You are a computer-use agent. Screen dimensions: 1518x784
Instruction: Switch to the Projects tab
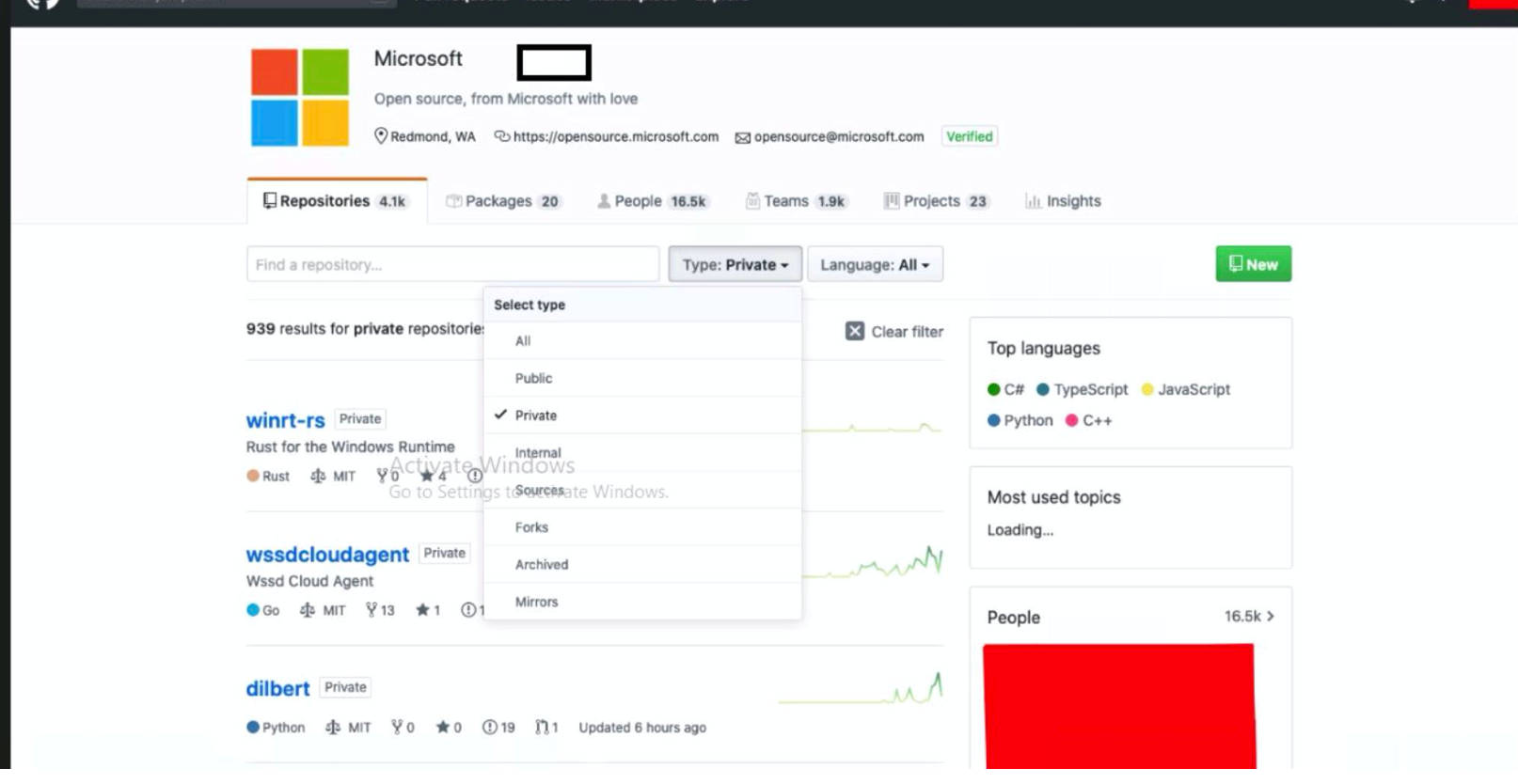coord(937,201)
